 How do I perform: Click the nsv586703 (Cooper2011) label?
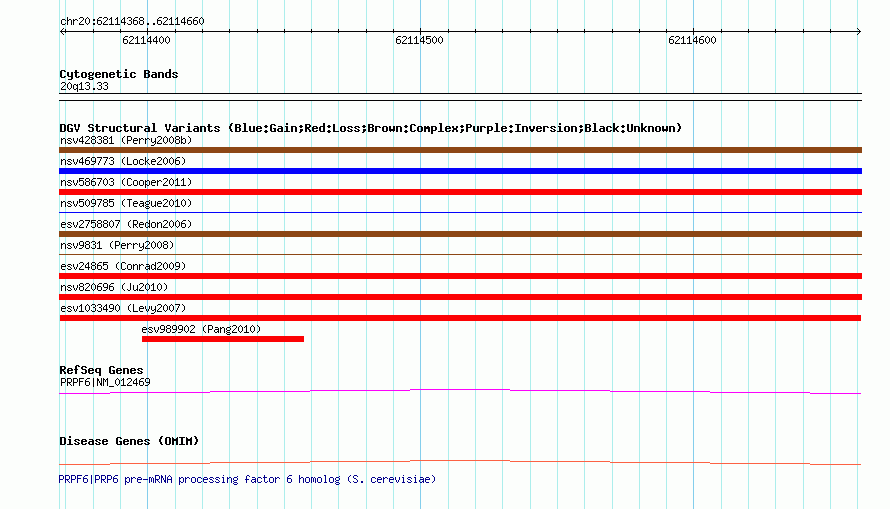coord(126,182)
